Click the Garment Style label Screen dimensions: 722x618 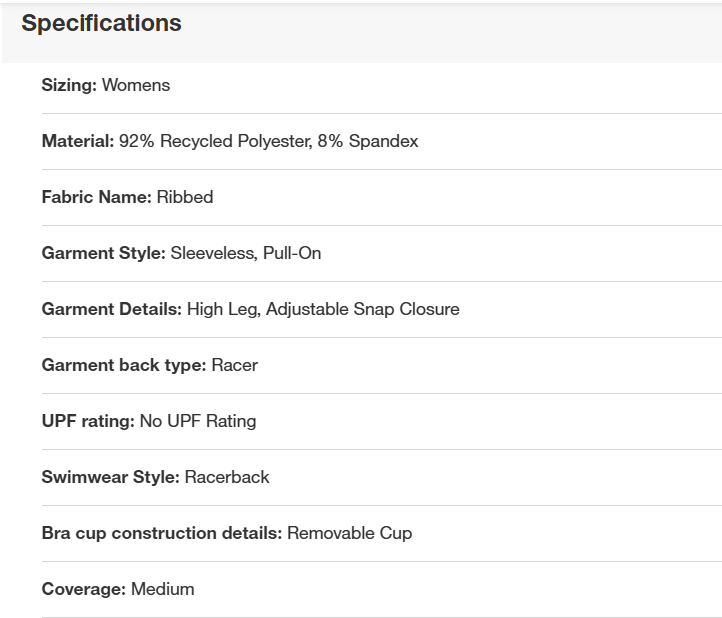pyautogui.click(x=103, y=253)
